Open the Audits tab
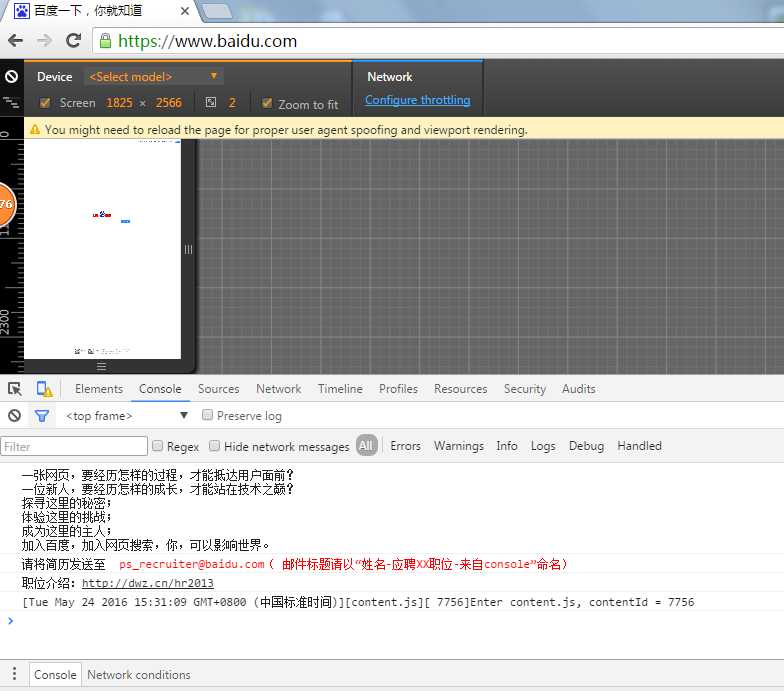Viewport: 784px width, 691px height. pyautogui.click(x=578, y=388)
